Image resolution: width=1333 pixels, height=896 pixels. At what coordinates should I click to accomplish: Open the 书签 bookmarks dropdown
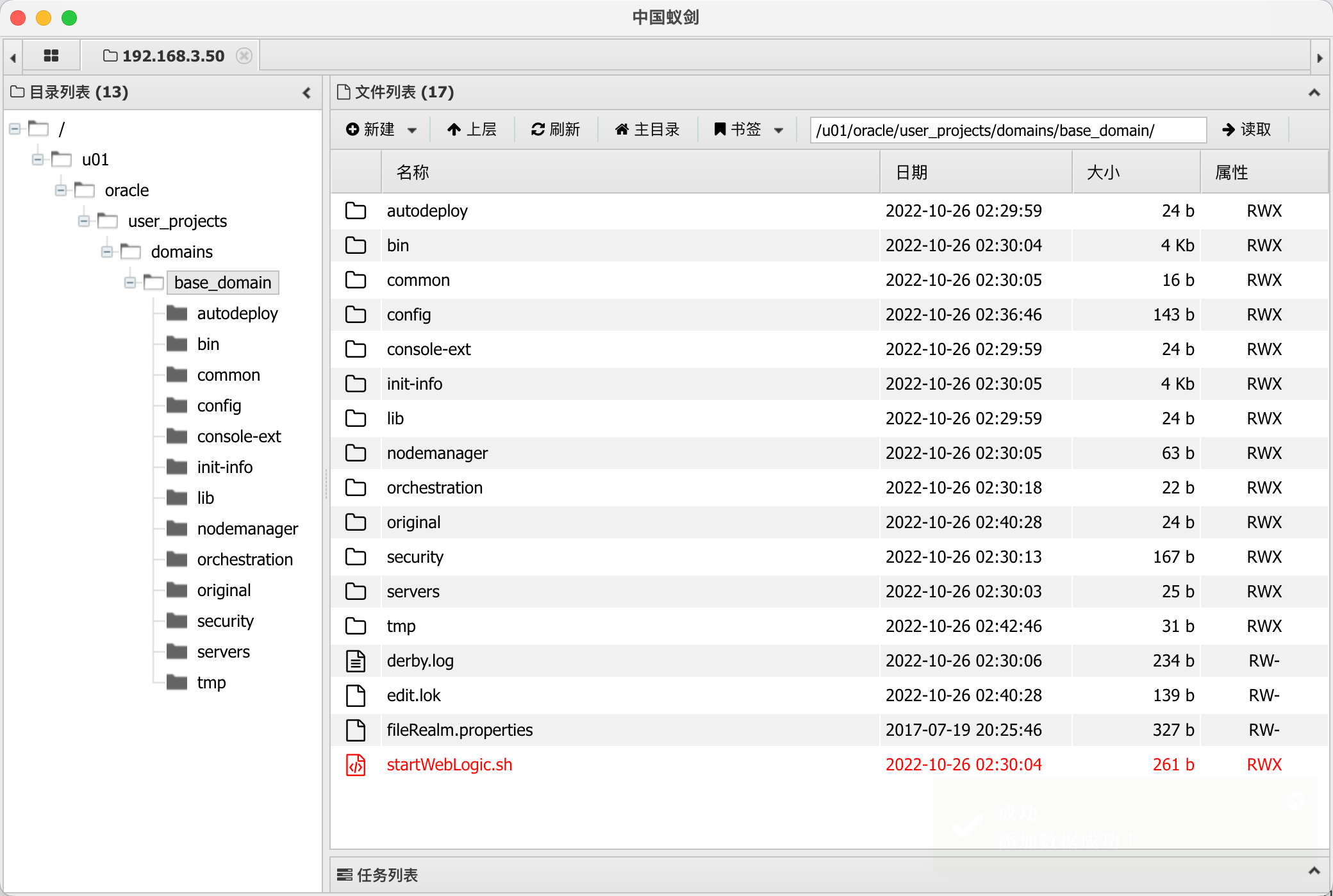click(x=749, y=129)
